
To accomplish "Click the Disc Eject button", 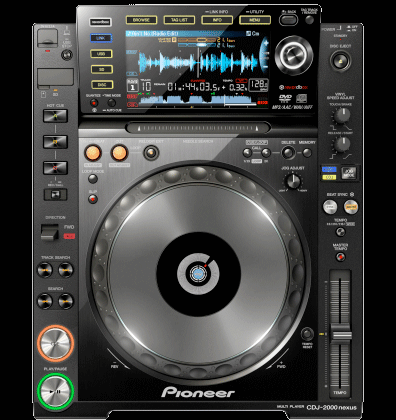I will coord(340,61).
